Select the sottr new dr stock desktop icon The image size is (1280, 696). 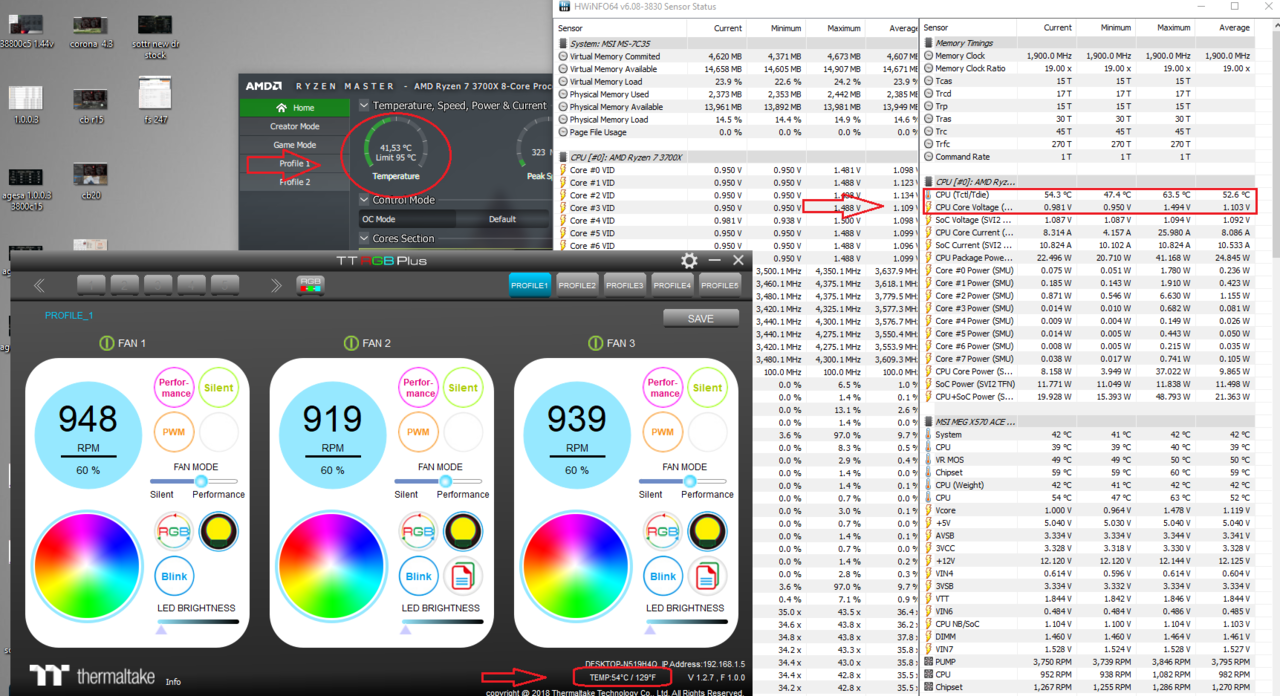pos(155,37)
